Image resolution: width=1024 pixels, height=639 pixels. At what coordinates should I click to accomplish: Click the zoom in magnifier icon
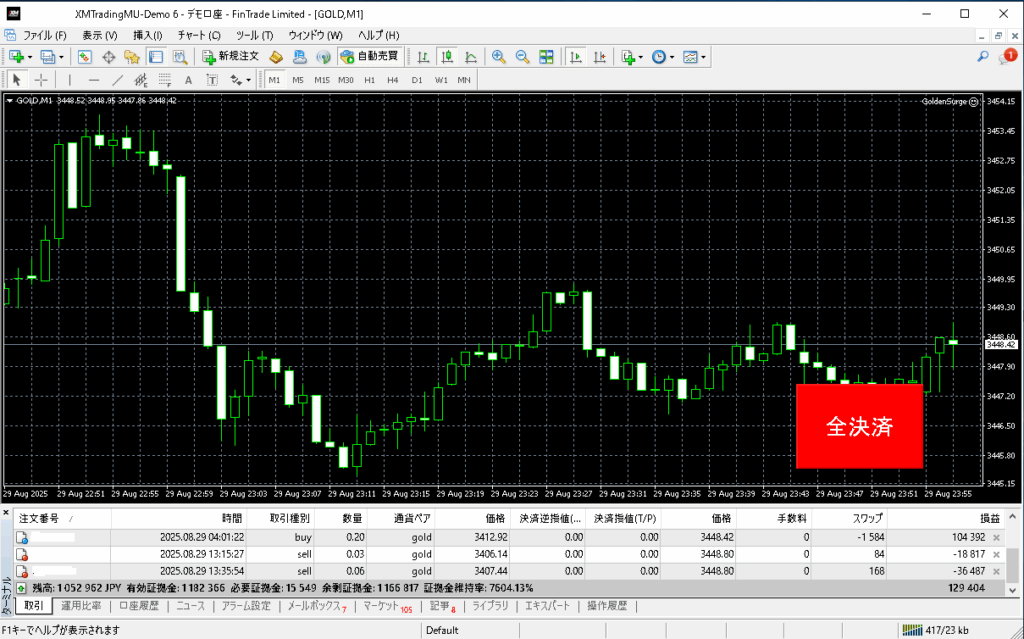coord(498,57)
